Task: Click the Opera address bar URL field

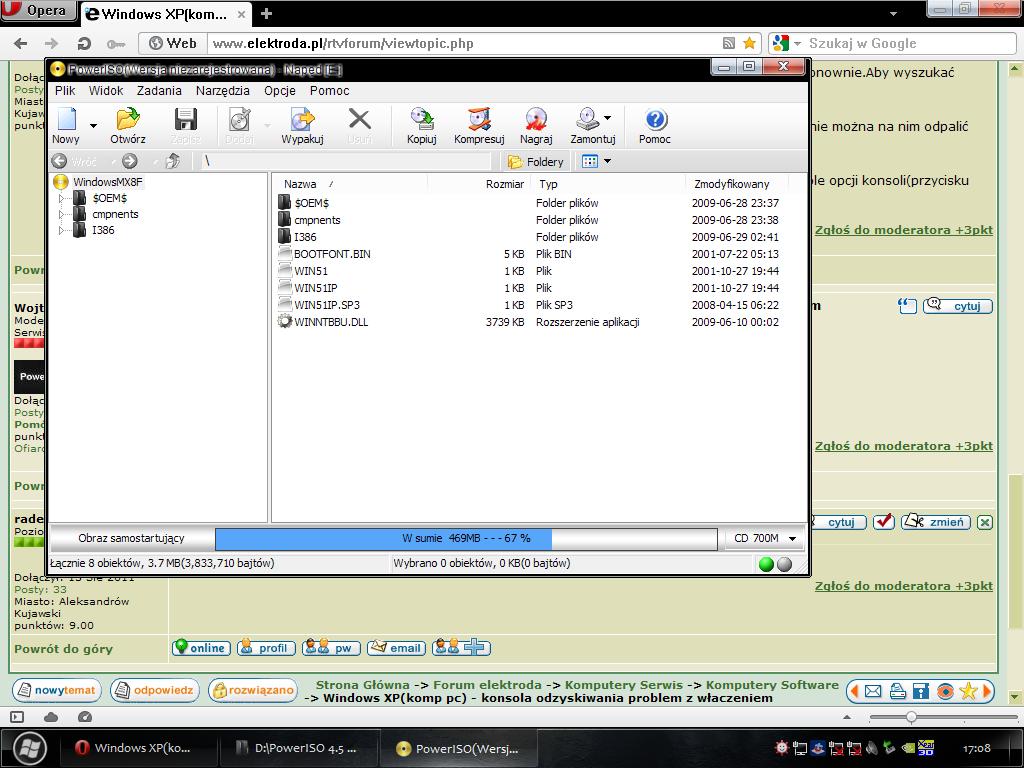Action: (464, 44)
